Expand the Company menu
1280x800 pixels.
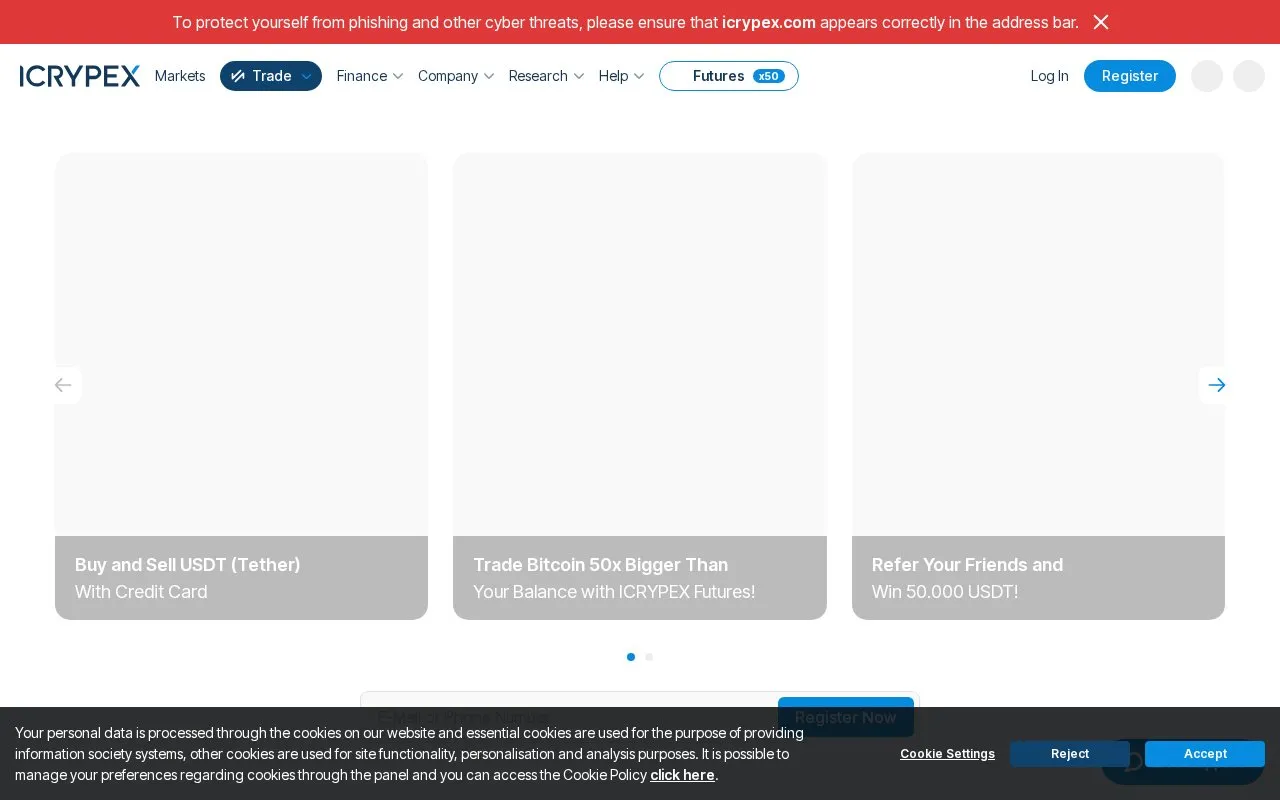pos(456,76)
